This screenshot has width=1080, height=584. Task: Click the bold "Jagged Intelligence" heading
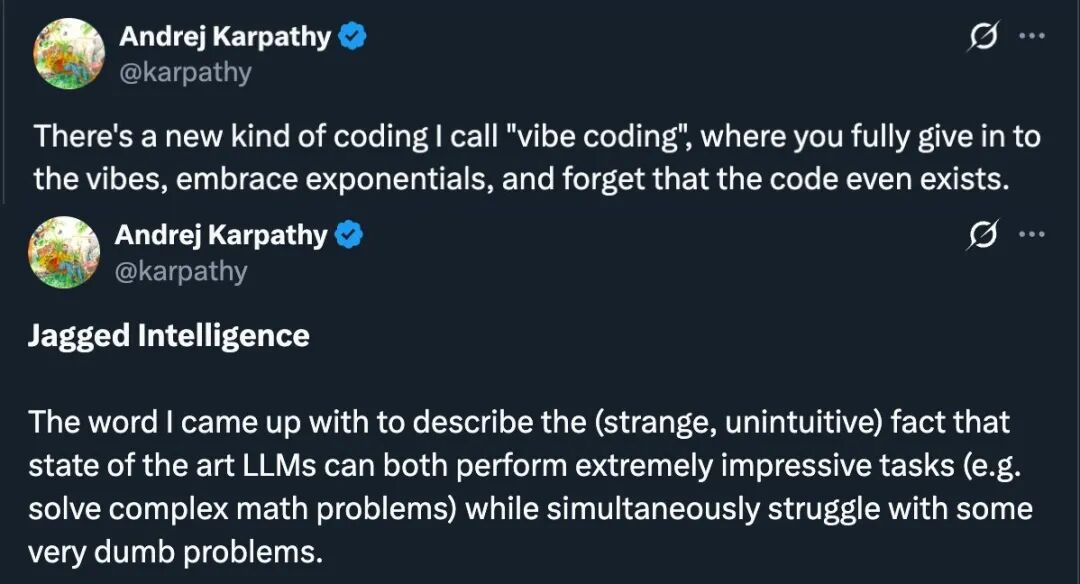(x=169, y=335)
